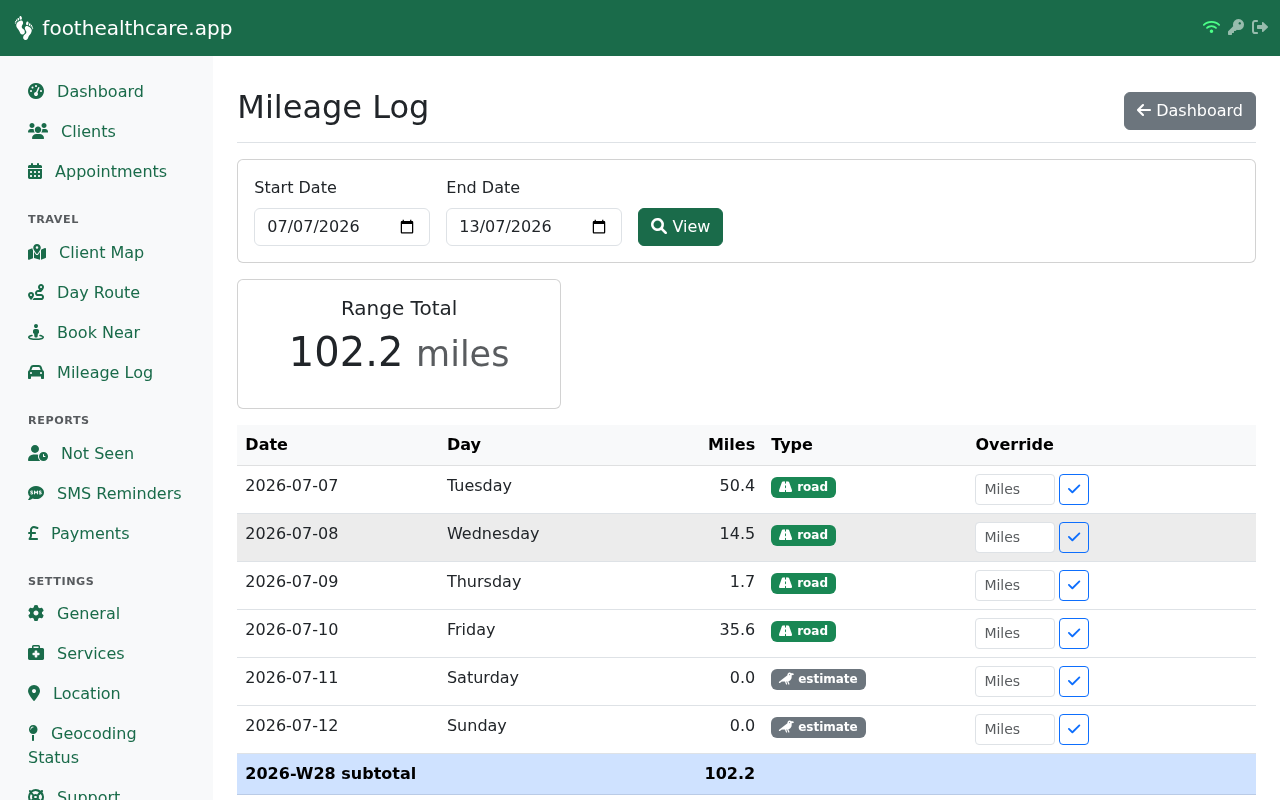Click the 2026-07-09 date cell
1280x800 pixels.
292,582
